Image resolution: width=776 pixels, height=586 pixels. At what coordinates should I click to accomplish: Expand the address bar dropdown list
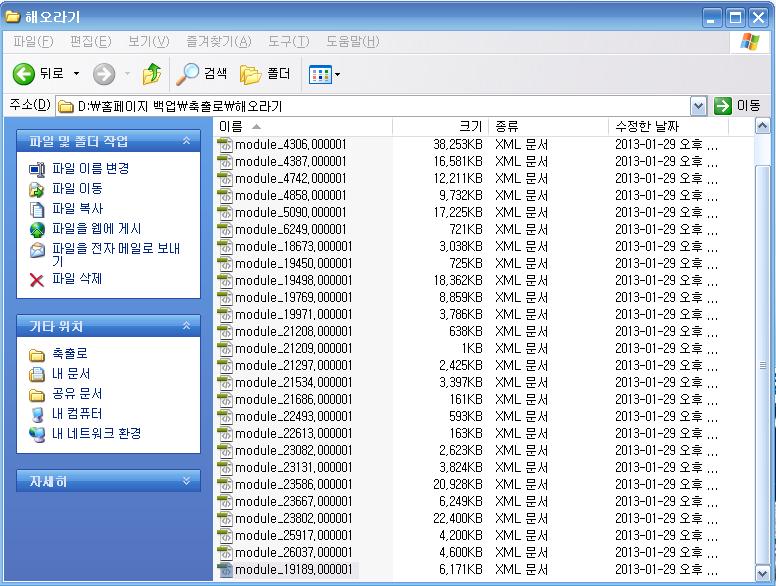click(698, 106)
